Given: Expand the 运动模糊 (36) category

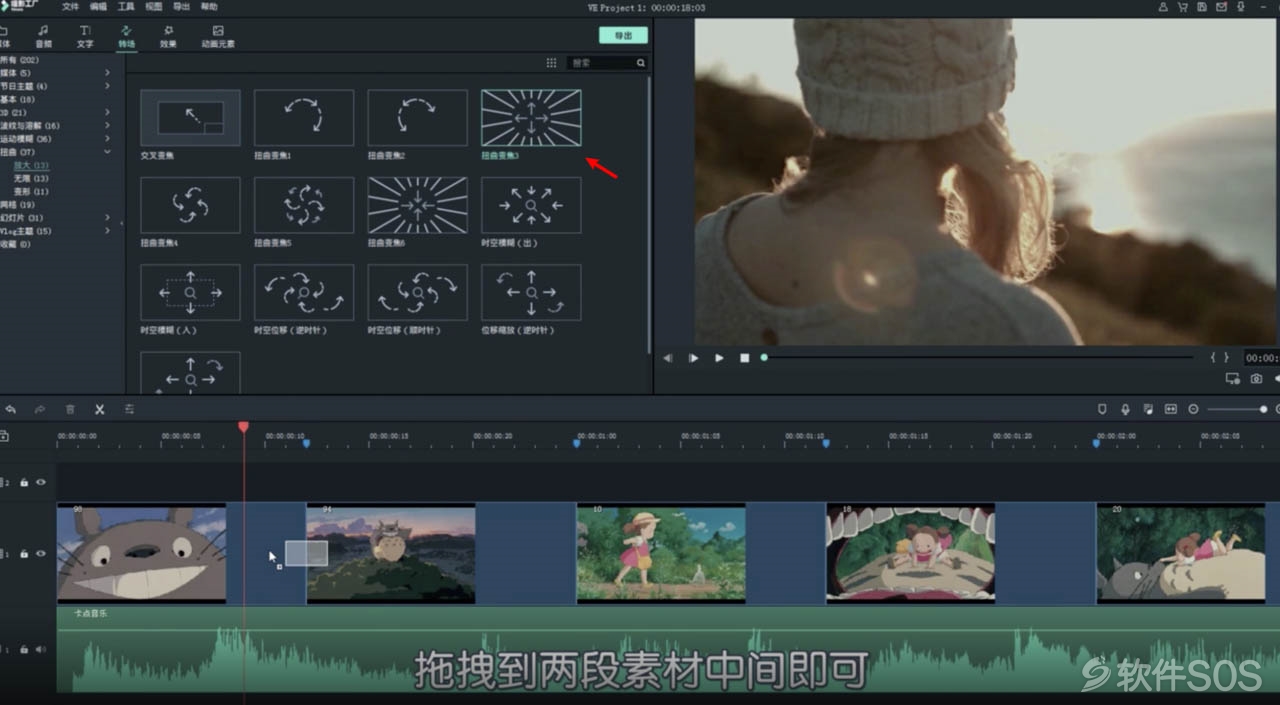Looking at the screenshot, I should 107,138.
